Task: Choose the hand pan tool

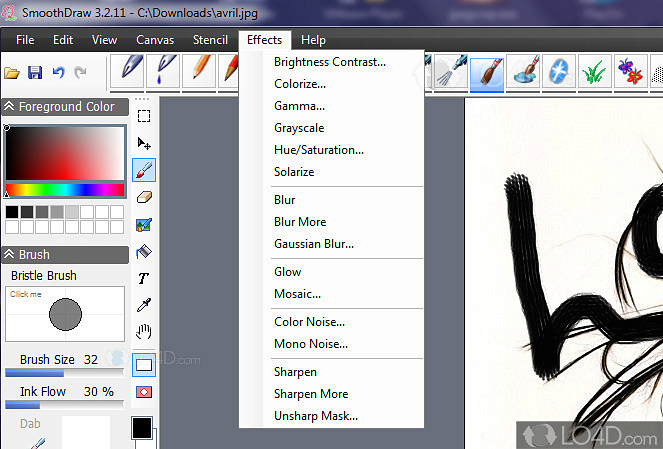Action: [144, 332]
